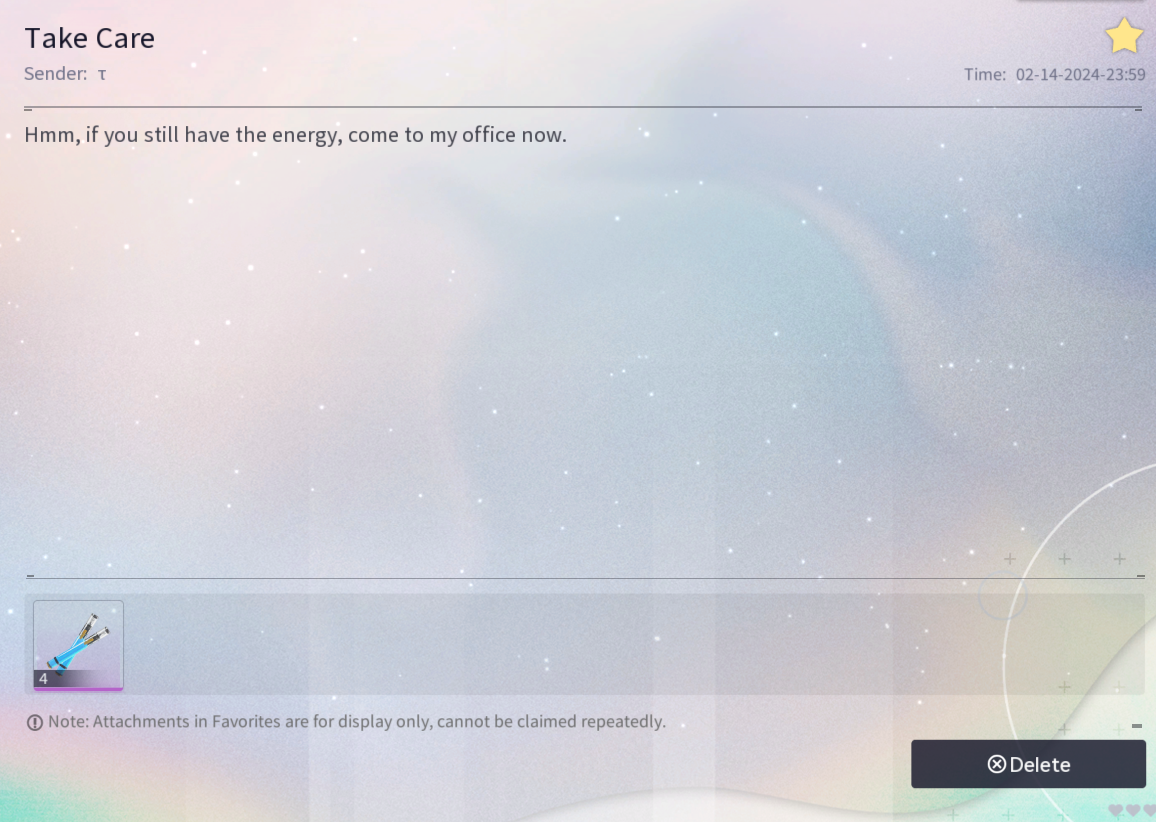Select the message text about the office

(296, 135)
